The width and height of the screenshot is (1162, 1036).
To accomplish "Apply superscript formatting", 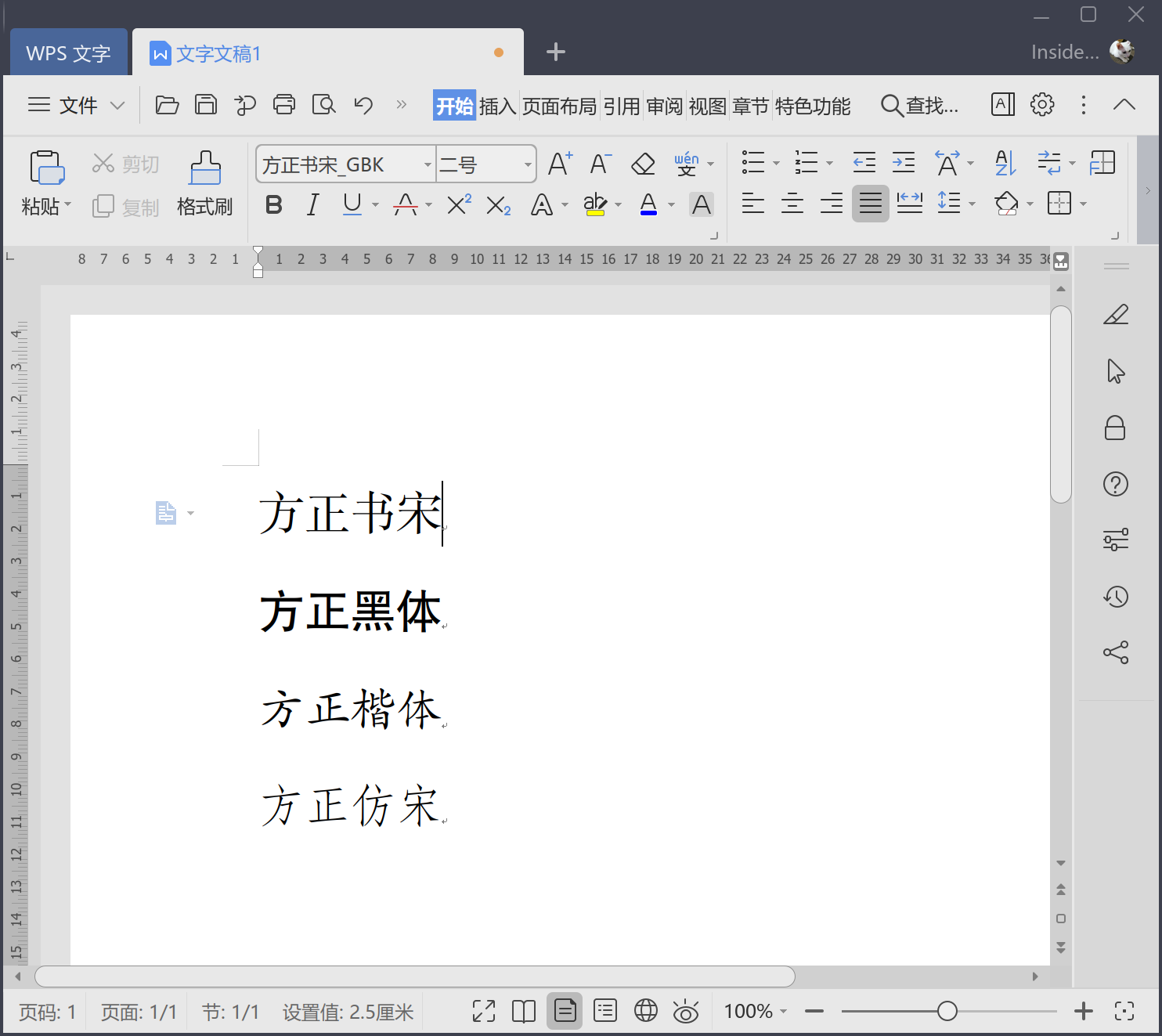I will (x=459, y=205).
